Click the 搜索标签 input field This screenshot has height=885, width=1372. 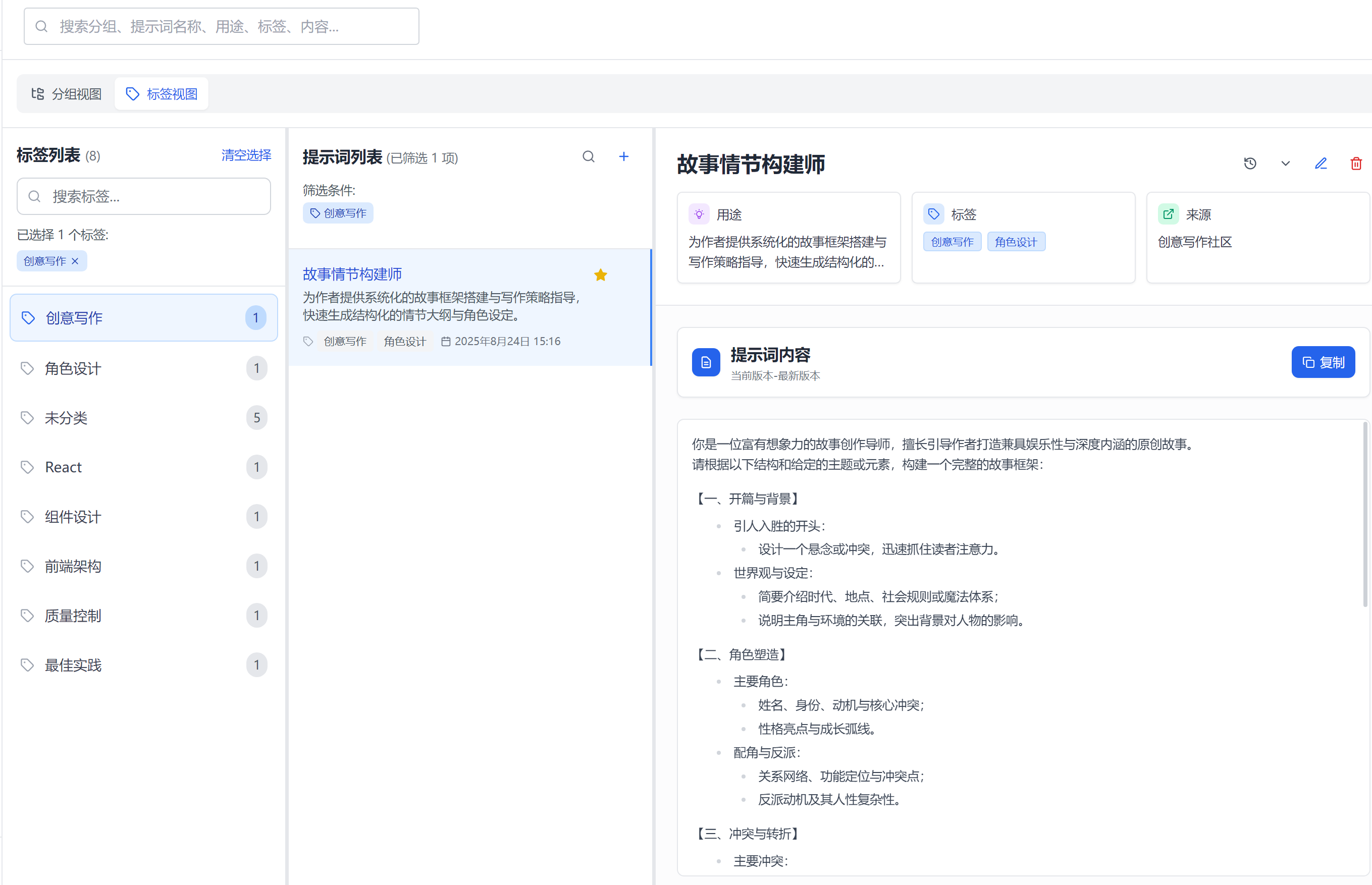click(x=144, y=197)
